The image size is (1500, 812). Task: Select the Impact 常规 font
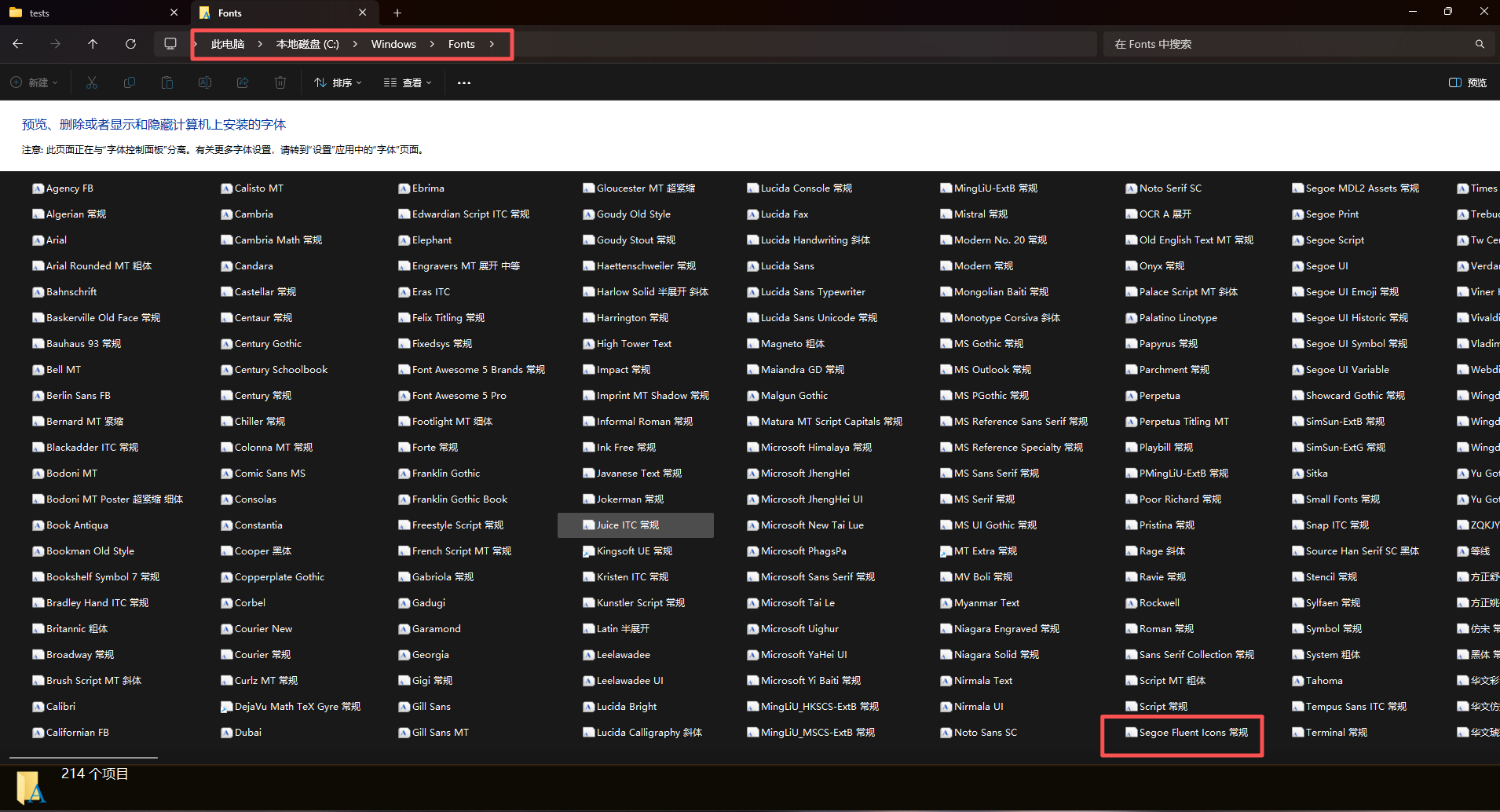click(x=616, y=369)
